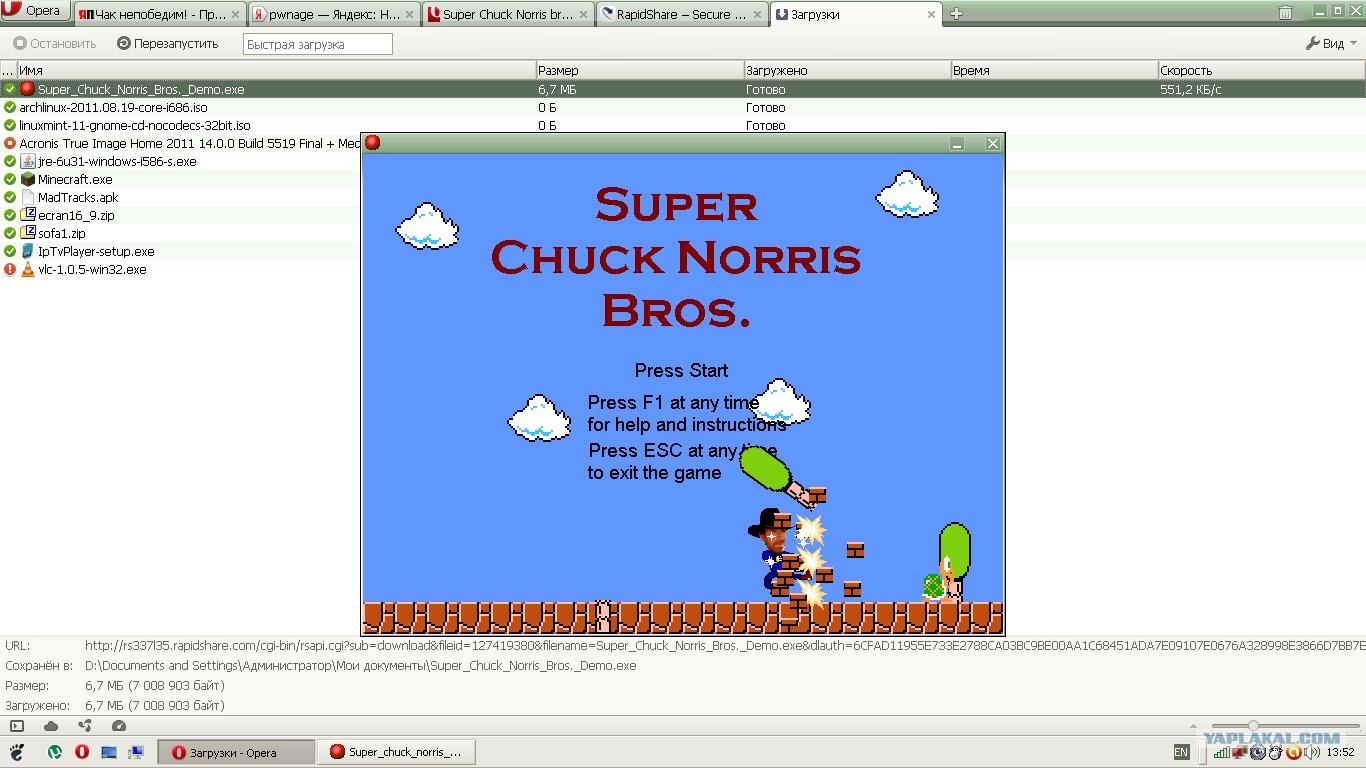
Task: Click the status column header with dots
Action: click(8, 70)
